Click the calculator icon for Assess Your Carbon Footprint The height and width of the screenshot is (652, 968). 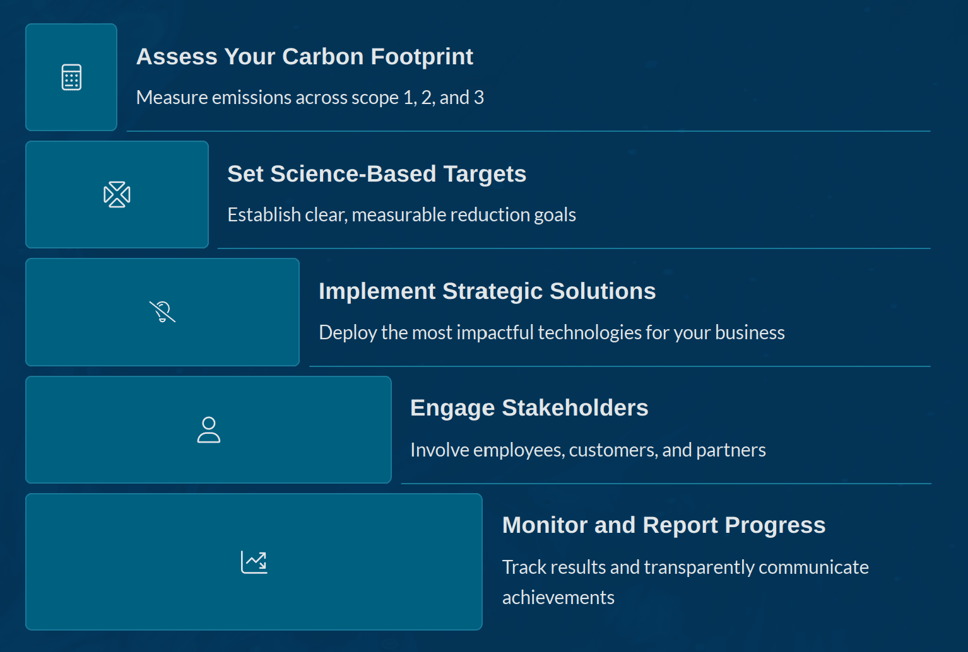click(x=70, y=75)
